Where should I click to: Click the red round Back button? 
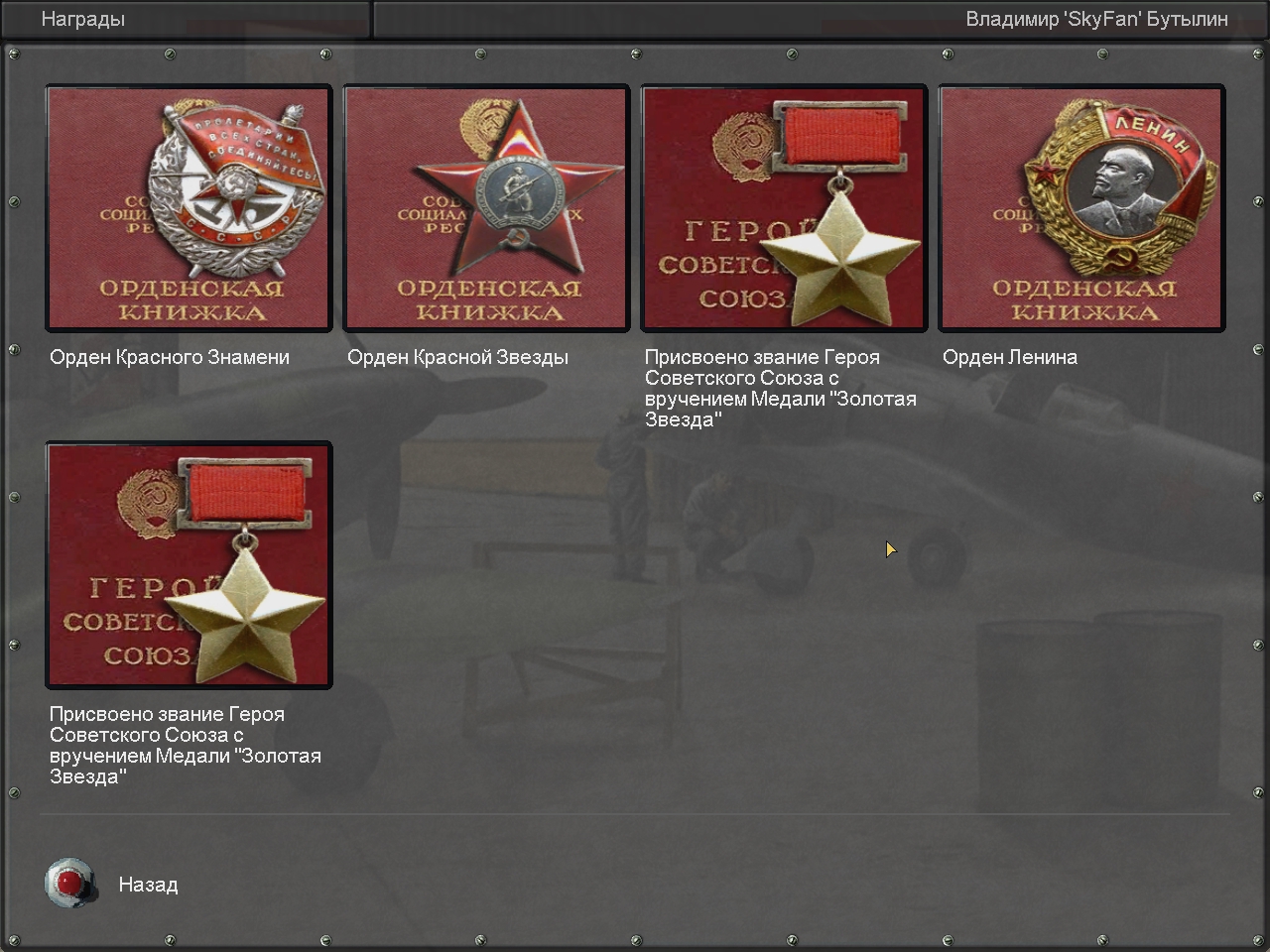70,883
